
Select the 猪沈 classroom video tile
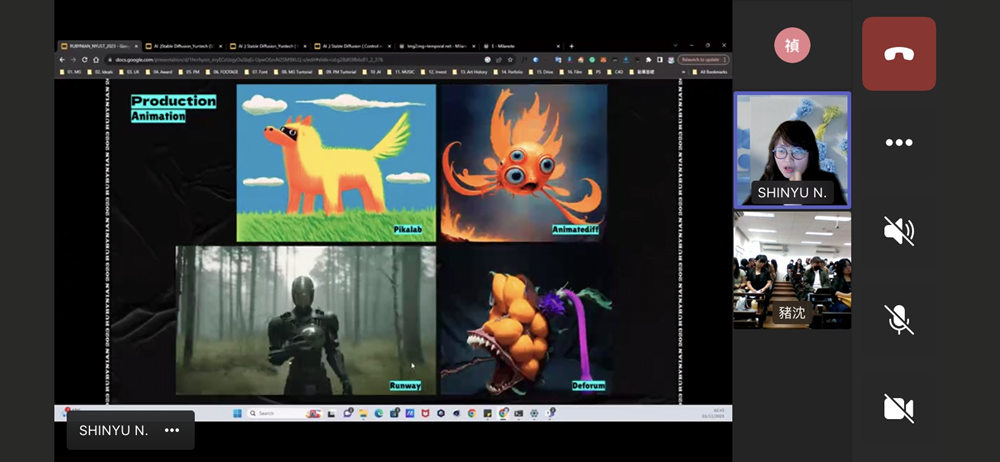pyautogui.click(x=792, y=270)
